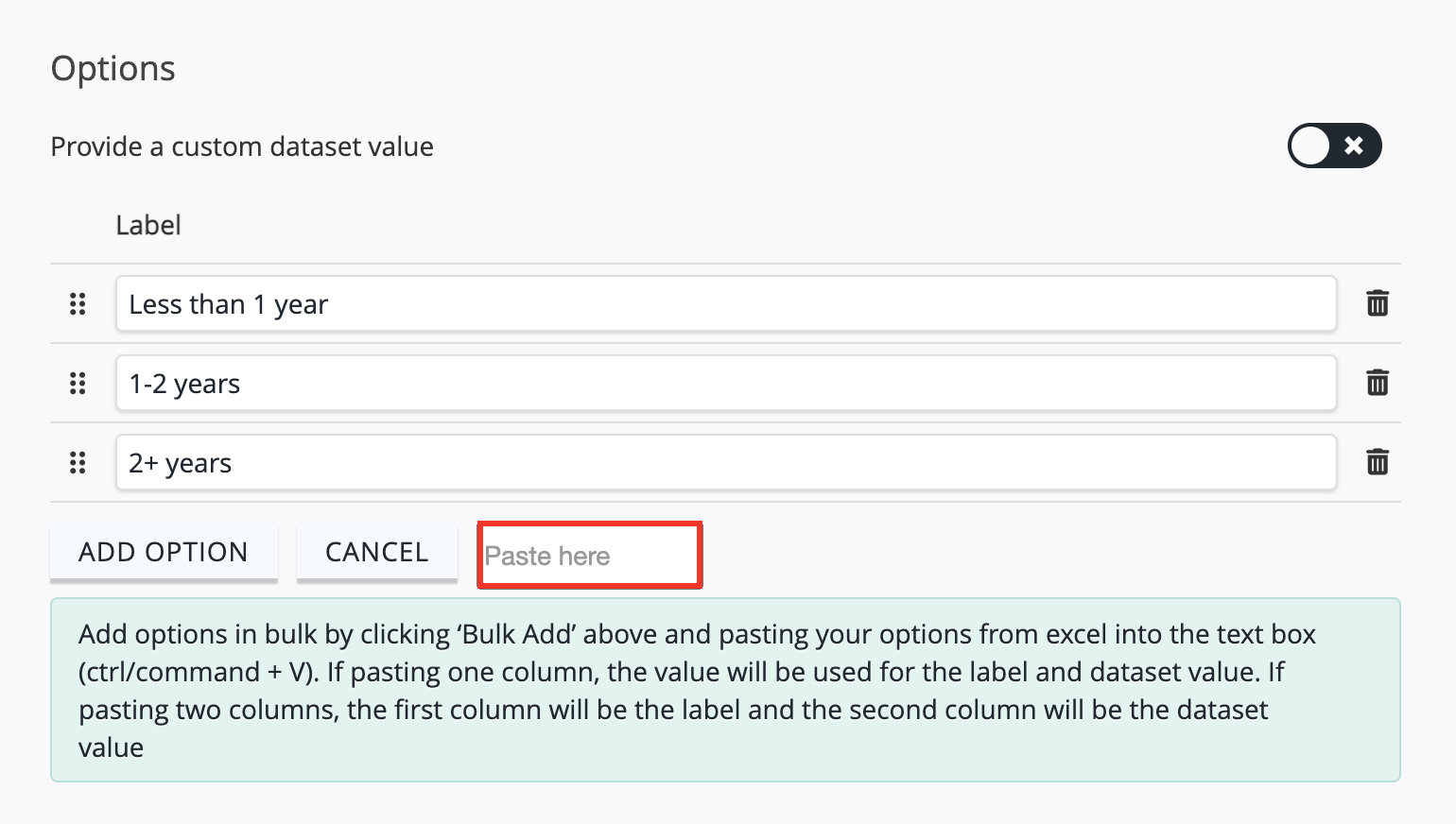Click the X mark inside the toggle switch
The height and width of the screenshot is (824, 1456).
pyautogui.click(x=1354, y=146)
